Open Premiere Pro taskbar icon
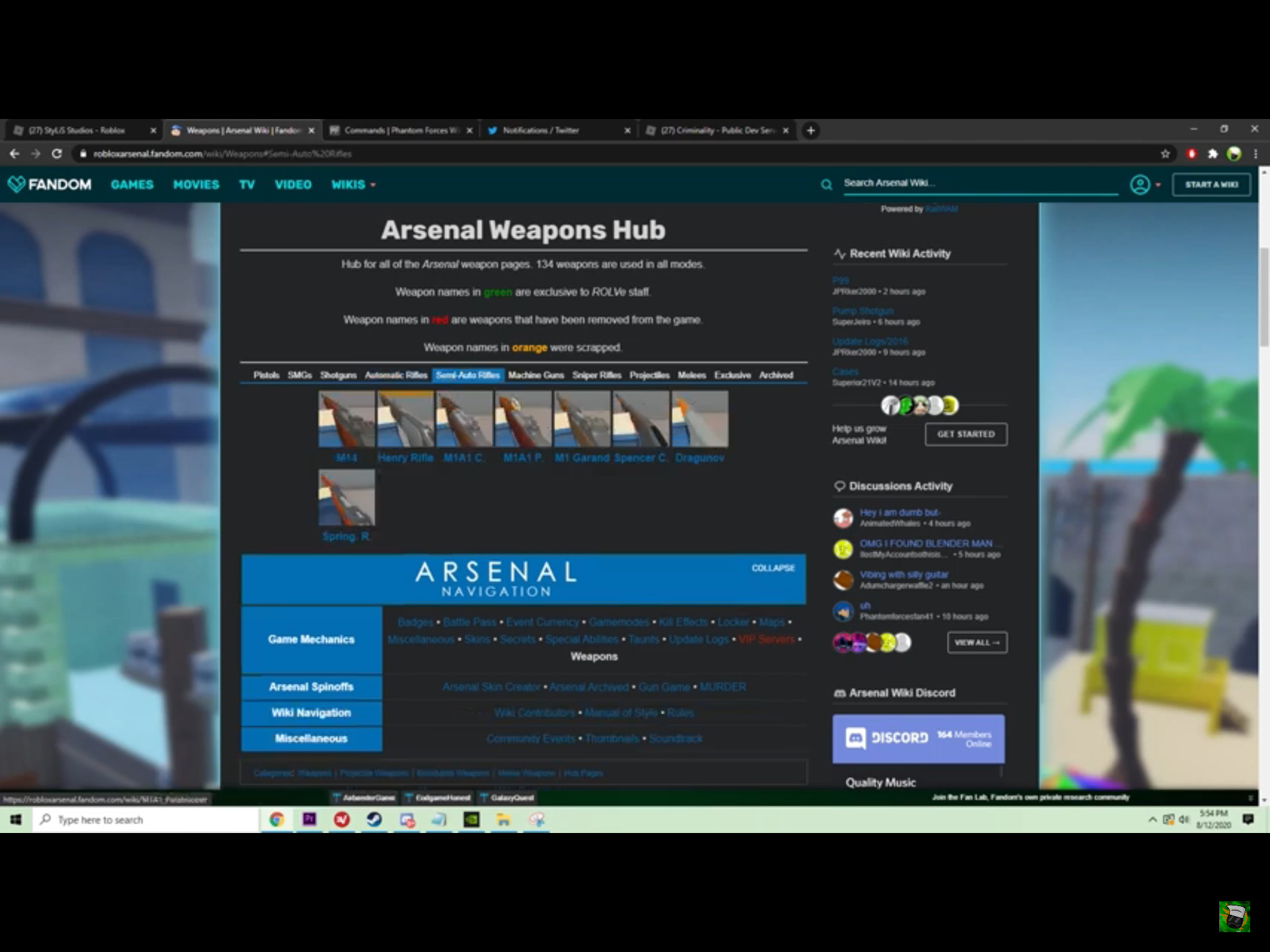 point(309,820)
